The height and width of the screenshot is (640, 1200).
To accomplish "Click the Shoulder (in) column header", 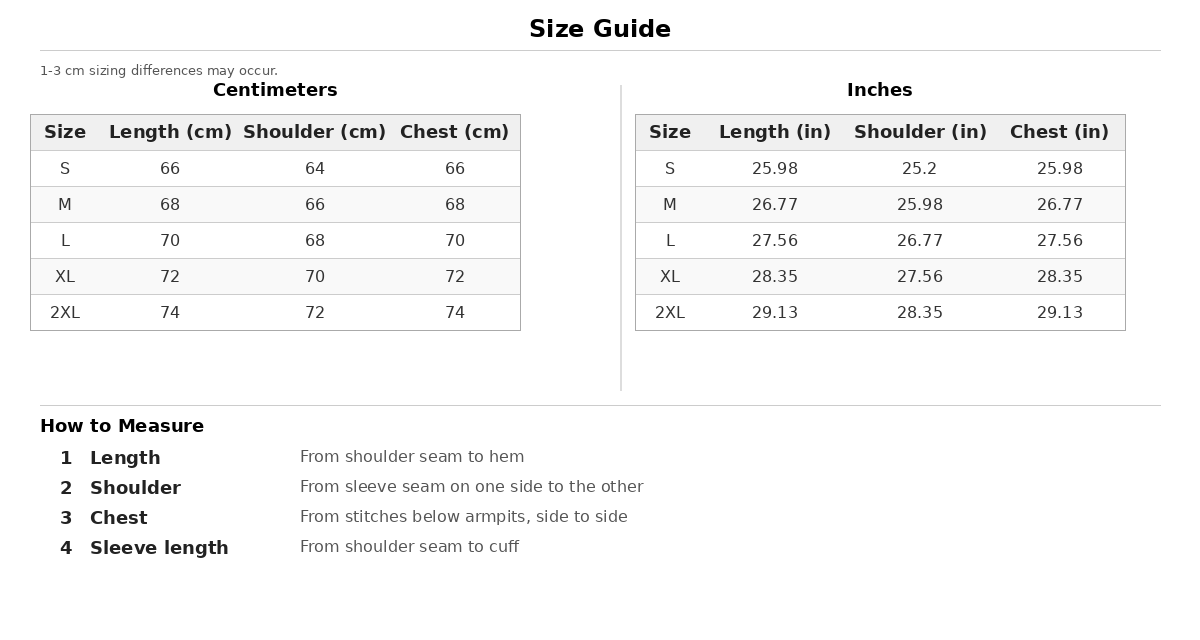I will pyautogui.click(x=920, y=132).
